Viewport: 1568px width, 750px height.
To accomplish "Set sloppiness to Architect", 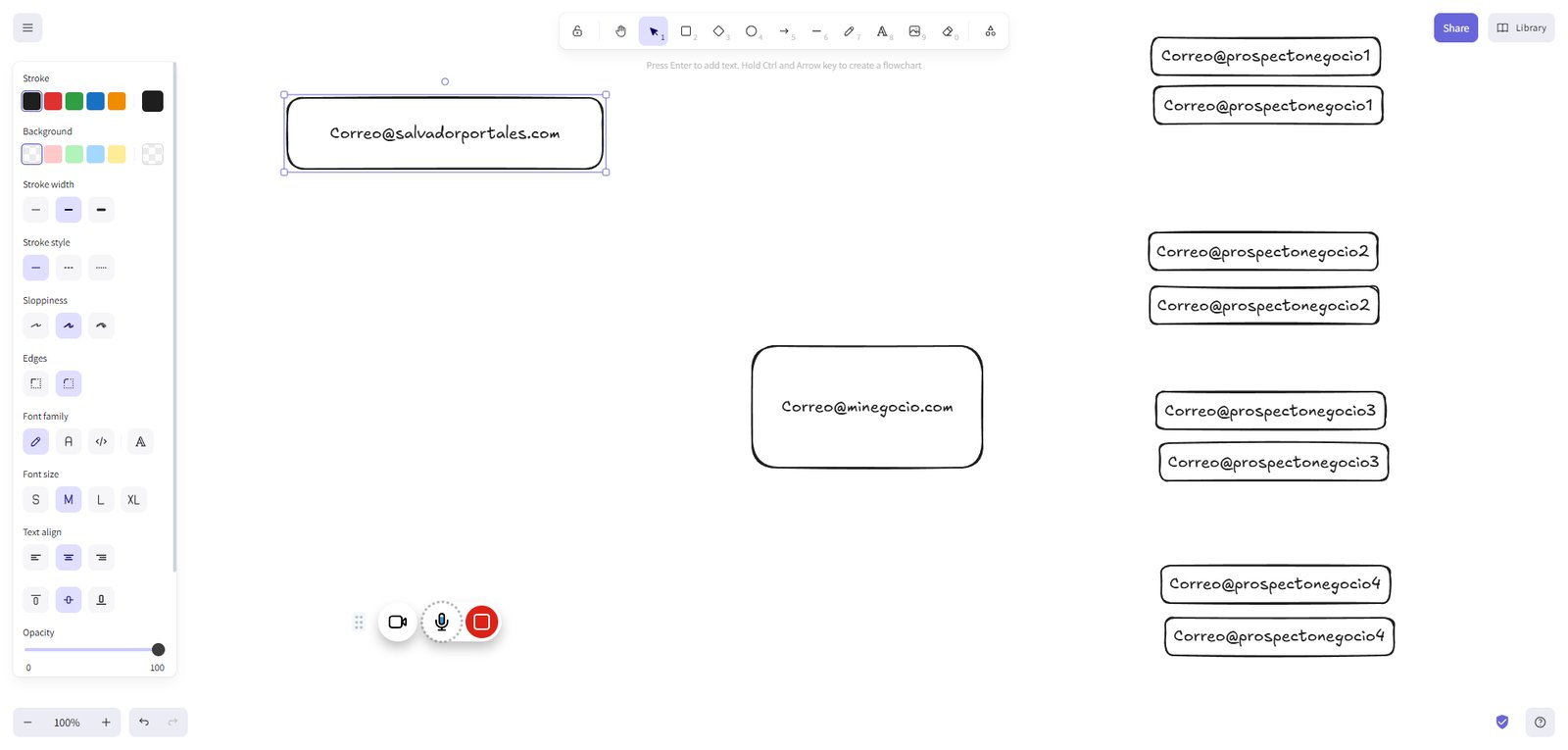I will click(36, 325).
